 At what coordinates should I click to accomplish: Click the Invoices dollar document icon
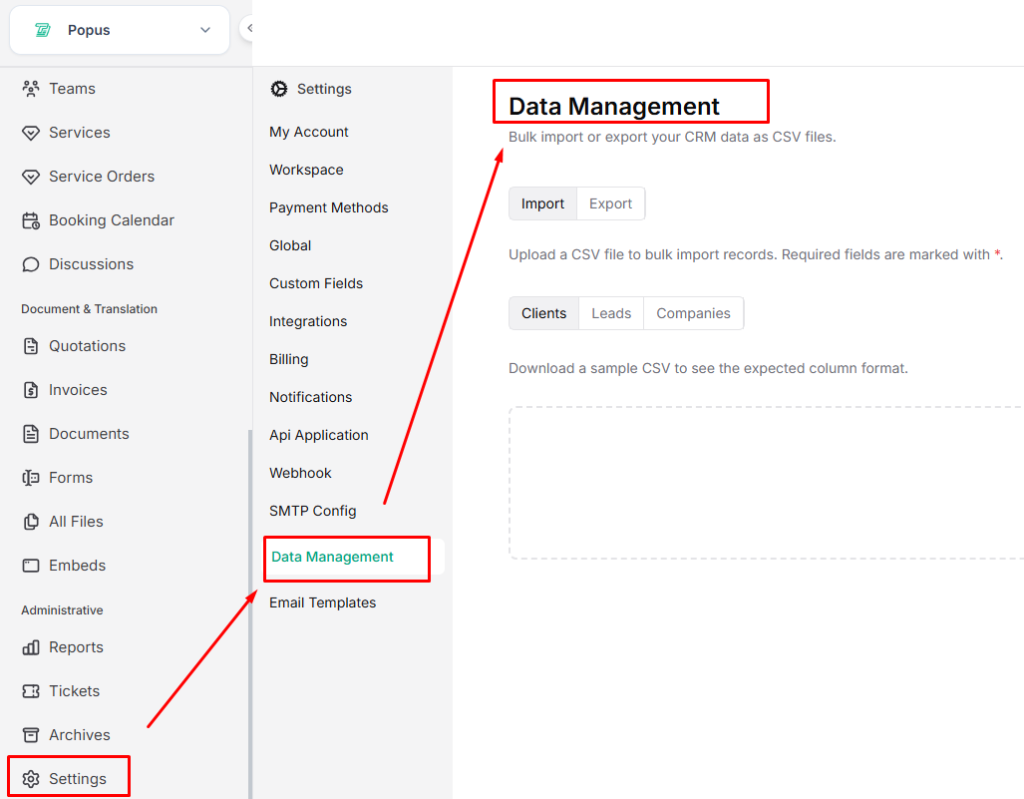(30, 391)
